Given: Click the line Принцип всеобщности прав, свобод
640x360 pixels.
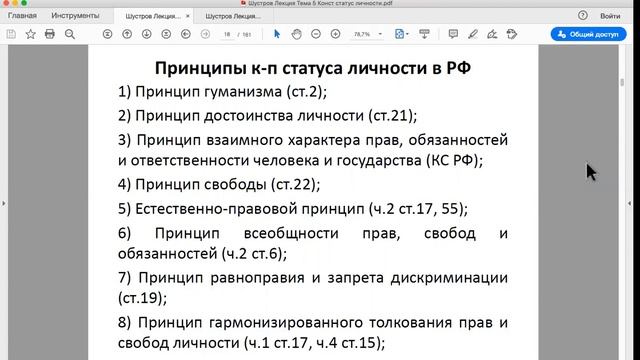Looking at the screenshot, I should (x=313, y=233).
